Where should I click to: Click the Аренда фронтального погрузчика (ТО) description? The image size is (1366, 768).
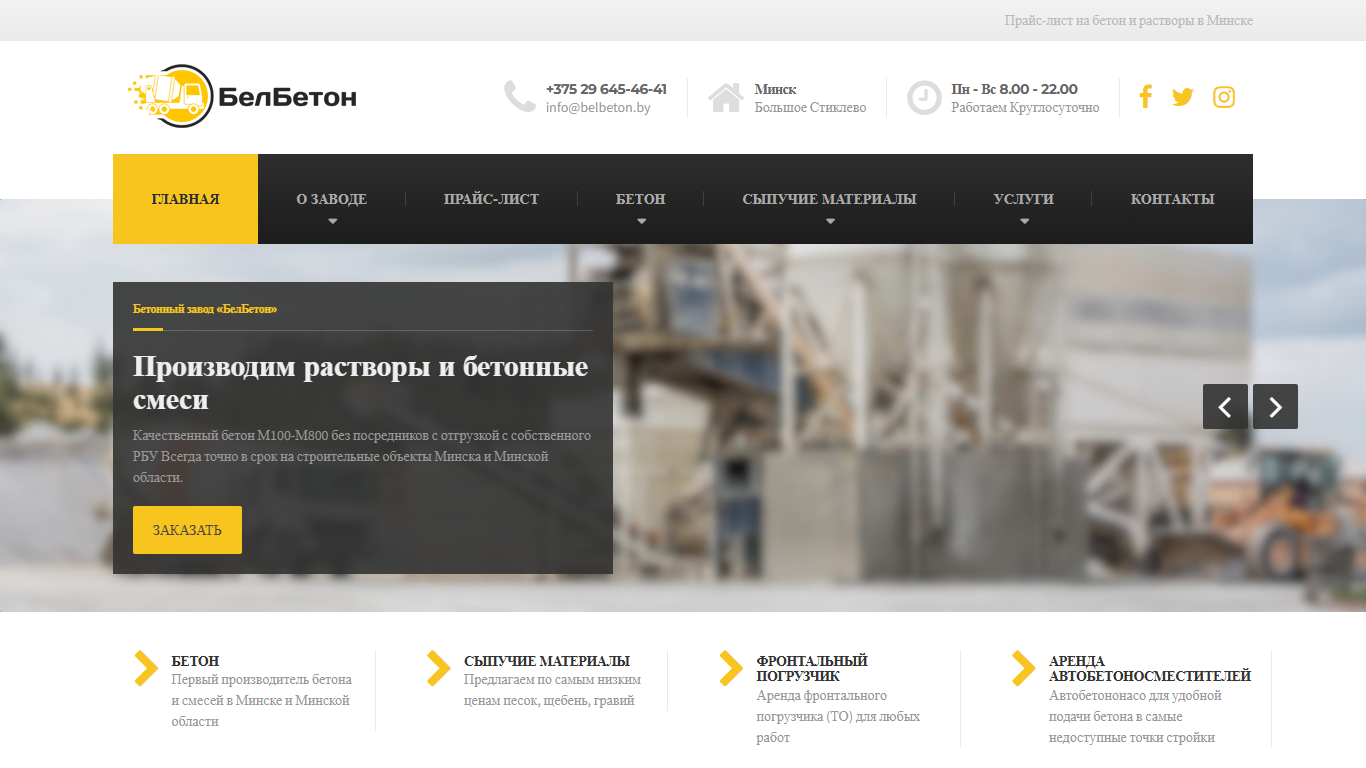click(x=838, y=716)
